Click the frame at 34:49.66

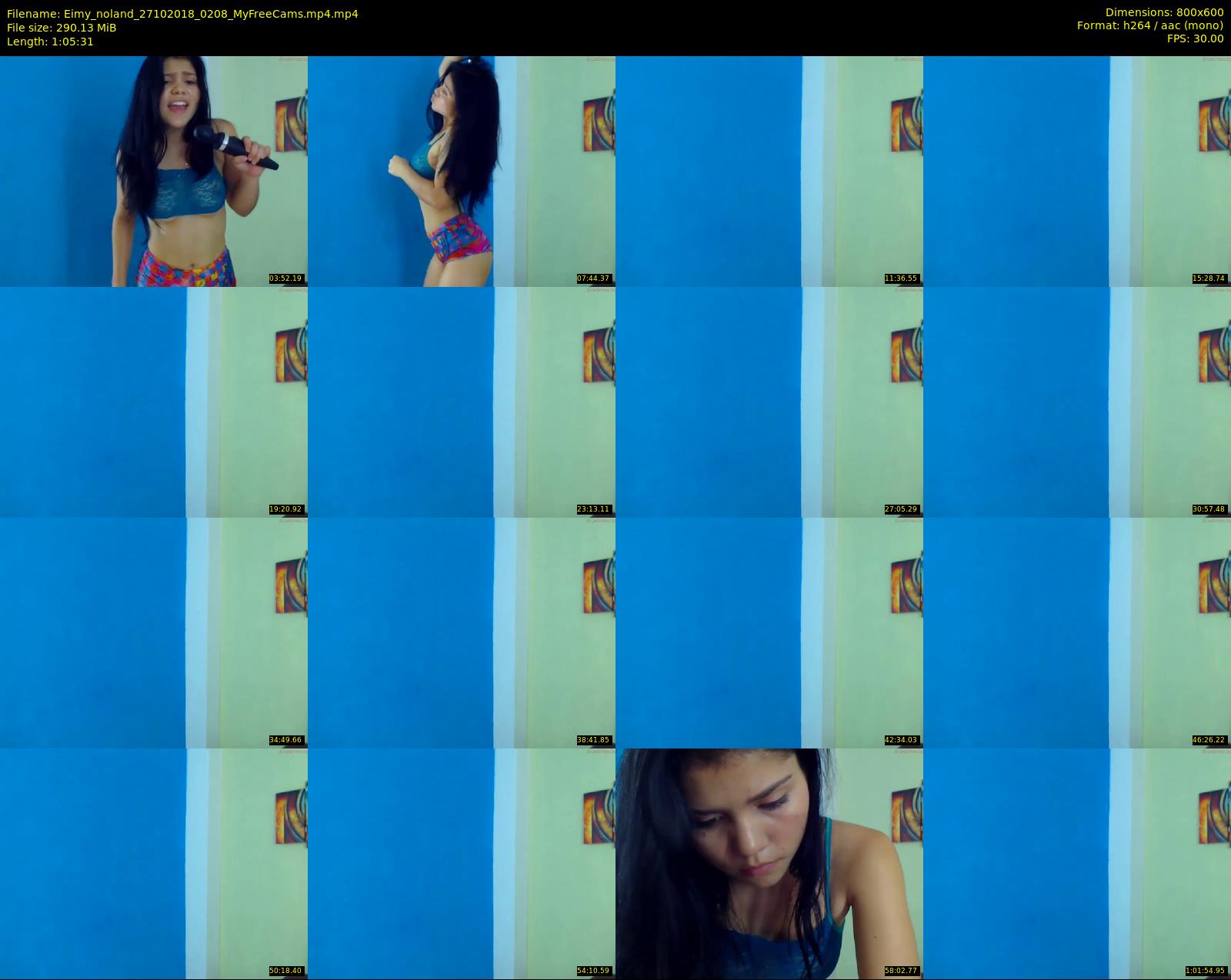pos(154,632)
